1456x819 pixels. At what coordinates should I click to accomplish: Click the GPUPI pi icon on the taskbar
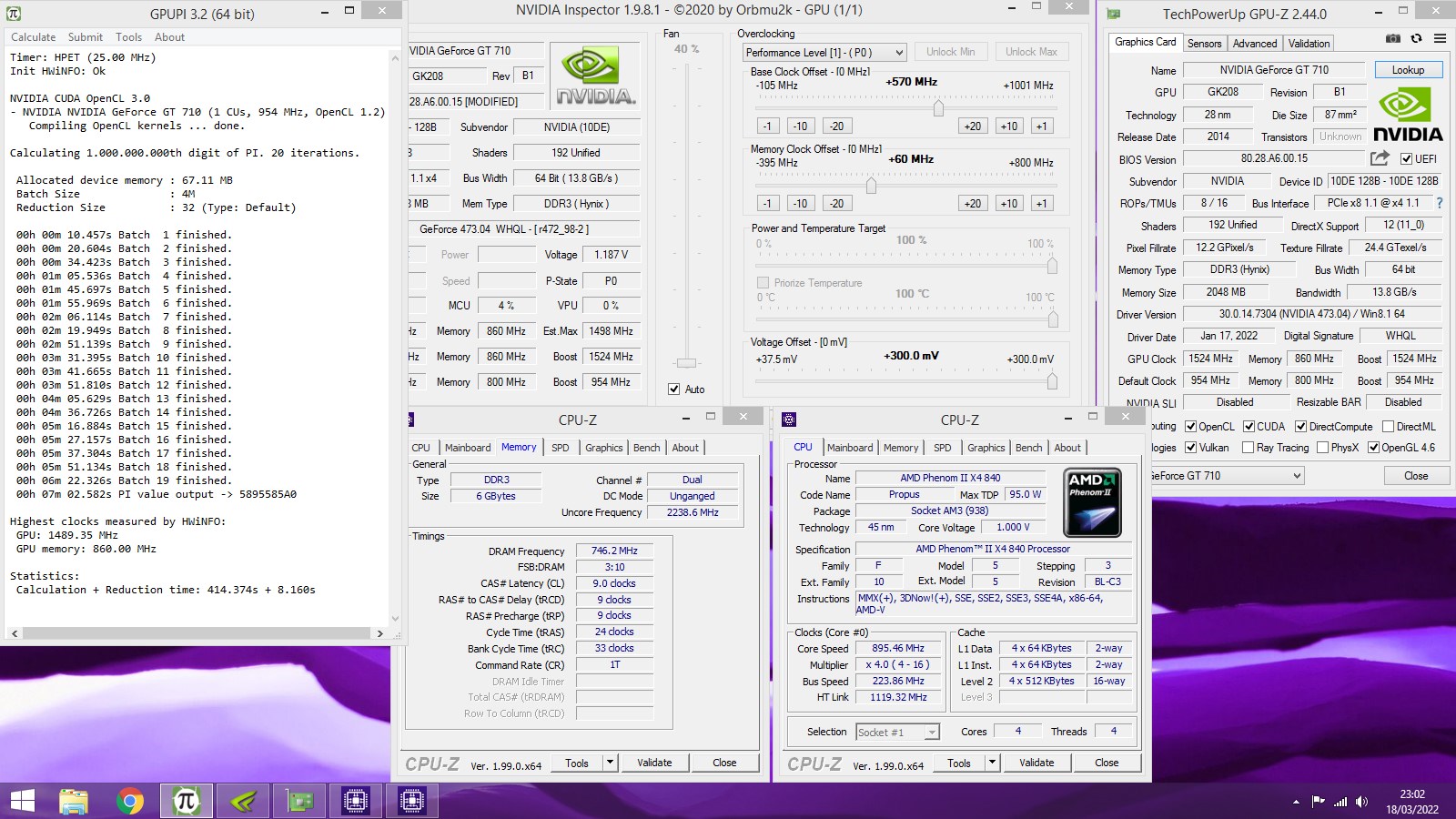pyautogui.click(x=186, y=802)
